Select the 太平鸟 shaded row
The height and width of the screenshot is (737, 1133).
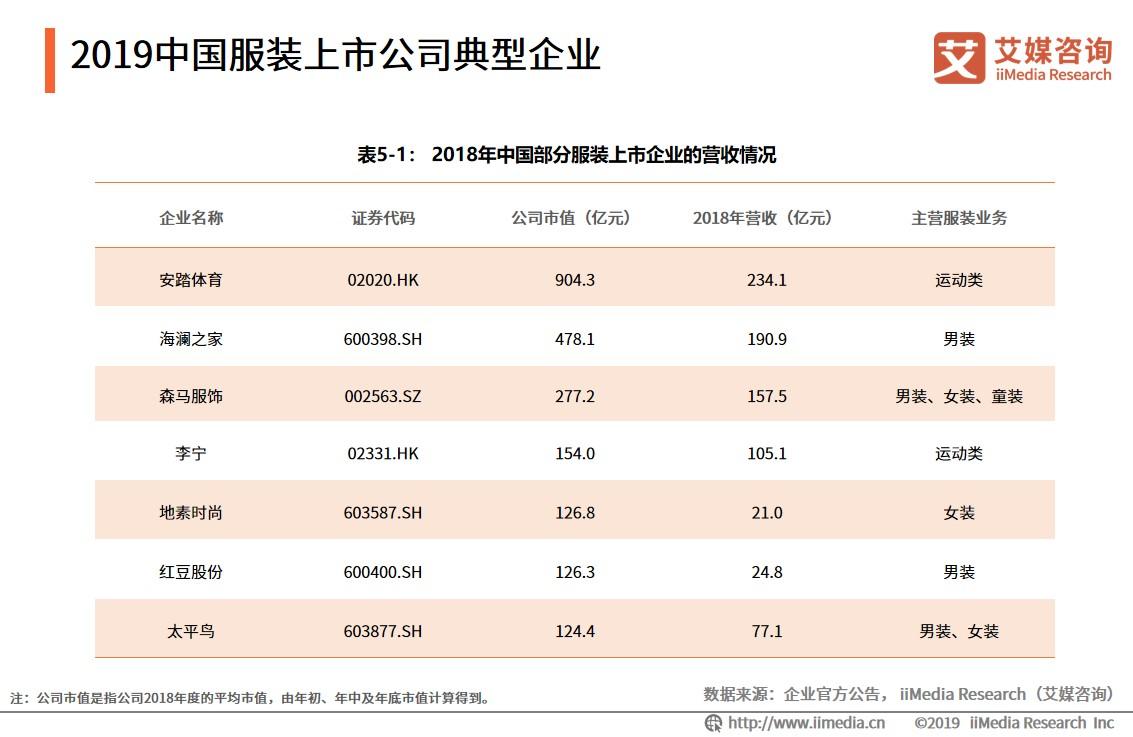tap(575, 631)
